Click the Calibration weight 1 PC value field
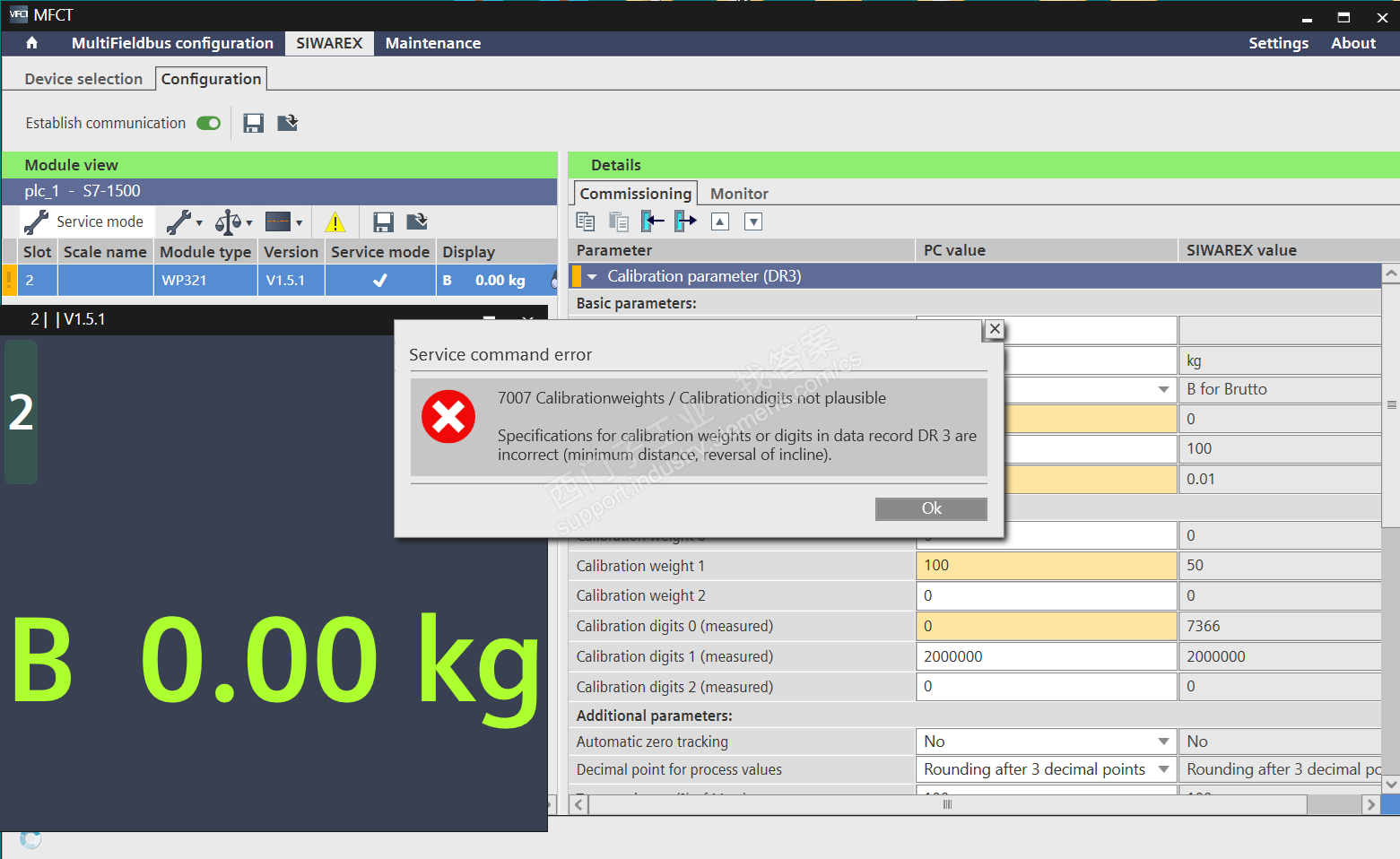Screen dimensions: 1400x859 (x=1047, y=566)
